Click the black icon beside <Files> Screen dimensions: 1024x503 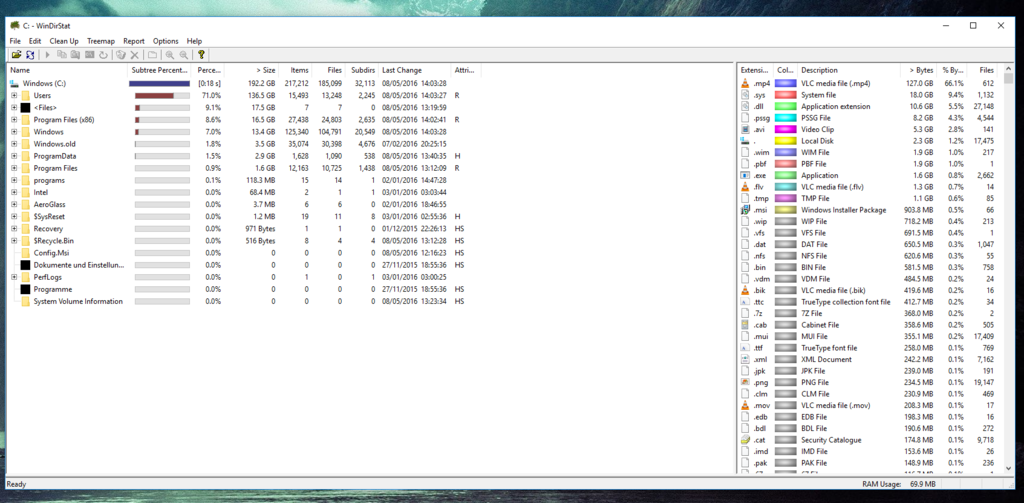tap(25, 107)
